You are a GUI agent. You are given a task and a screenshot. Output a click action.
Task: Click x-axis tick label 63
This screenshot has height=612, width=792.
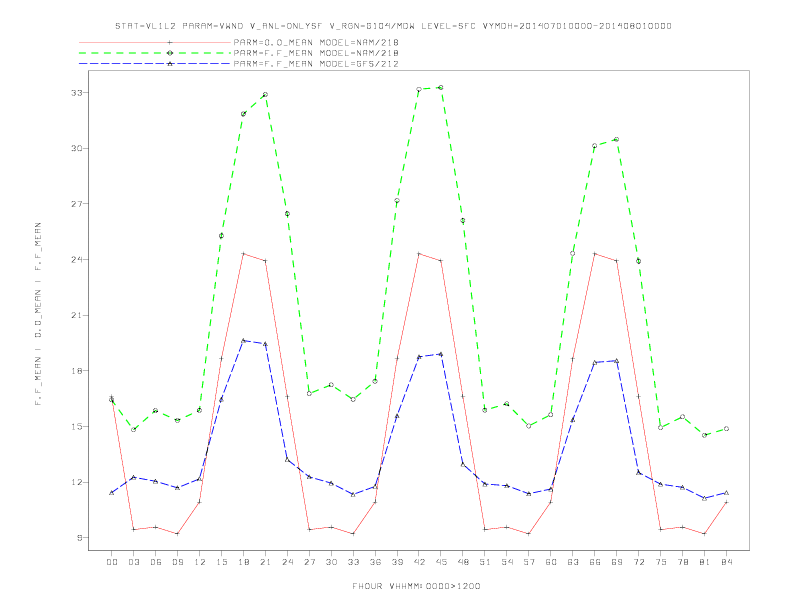[x=573, y=562]
